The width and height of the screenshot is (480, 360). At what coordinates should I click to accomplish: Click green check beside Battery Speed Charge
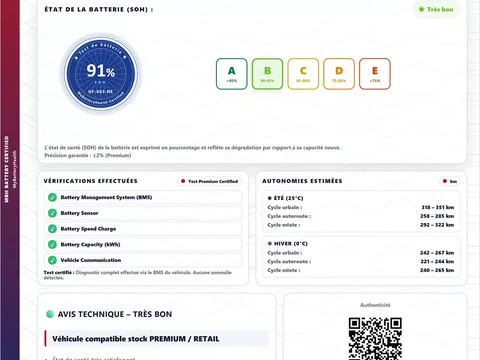click(52, 229)
